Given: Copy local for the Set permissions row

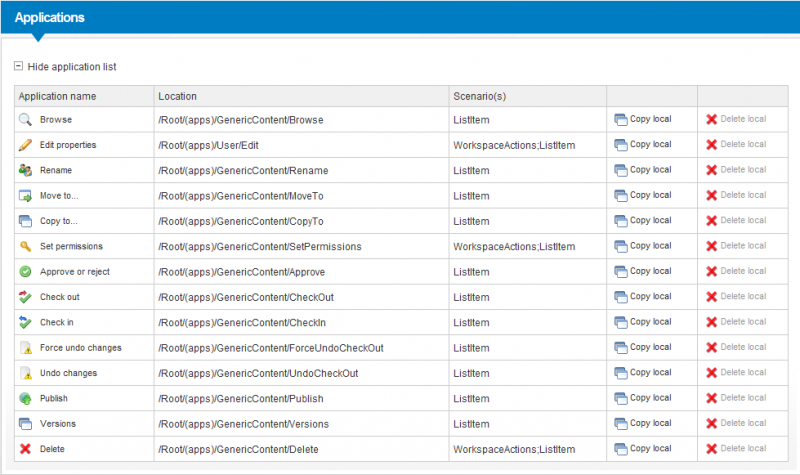Looking at the screenshot, I should [643, 245].
